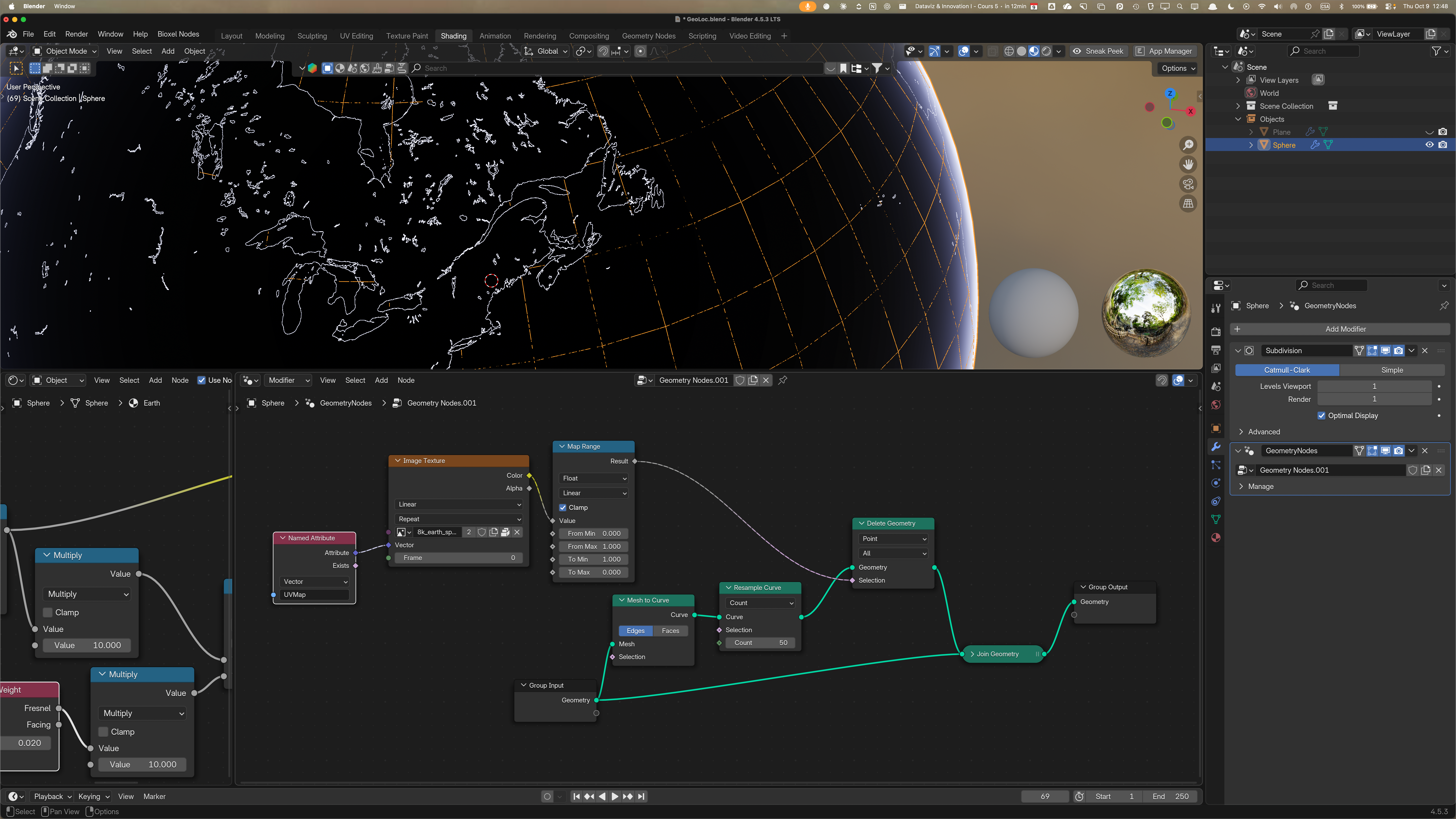Open Add menu in geometry node editor
Viewport: 1456px width, 819px height.
click(x=382, y=380)
